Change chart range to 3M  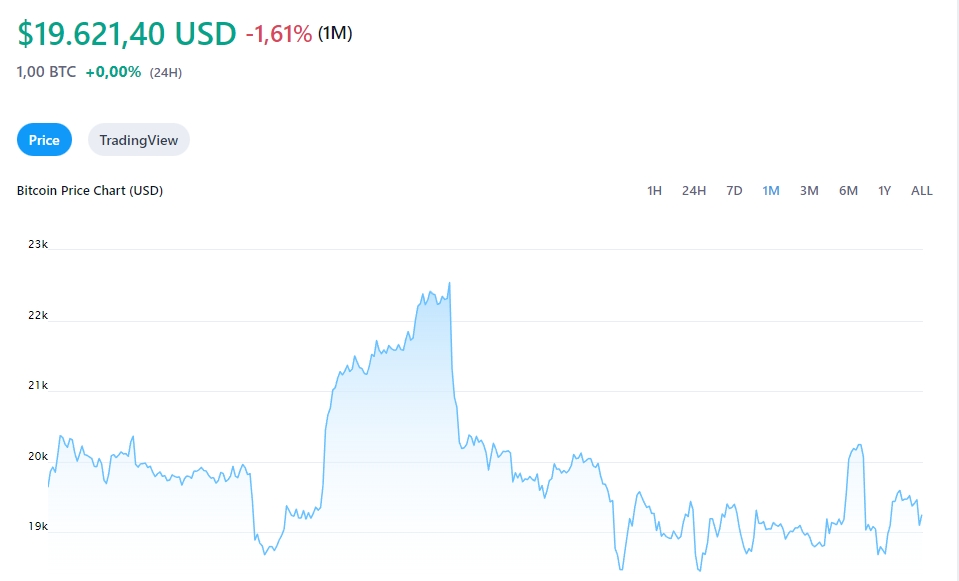pos(809,191)
